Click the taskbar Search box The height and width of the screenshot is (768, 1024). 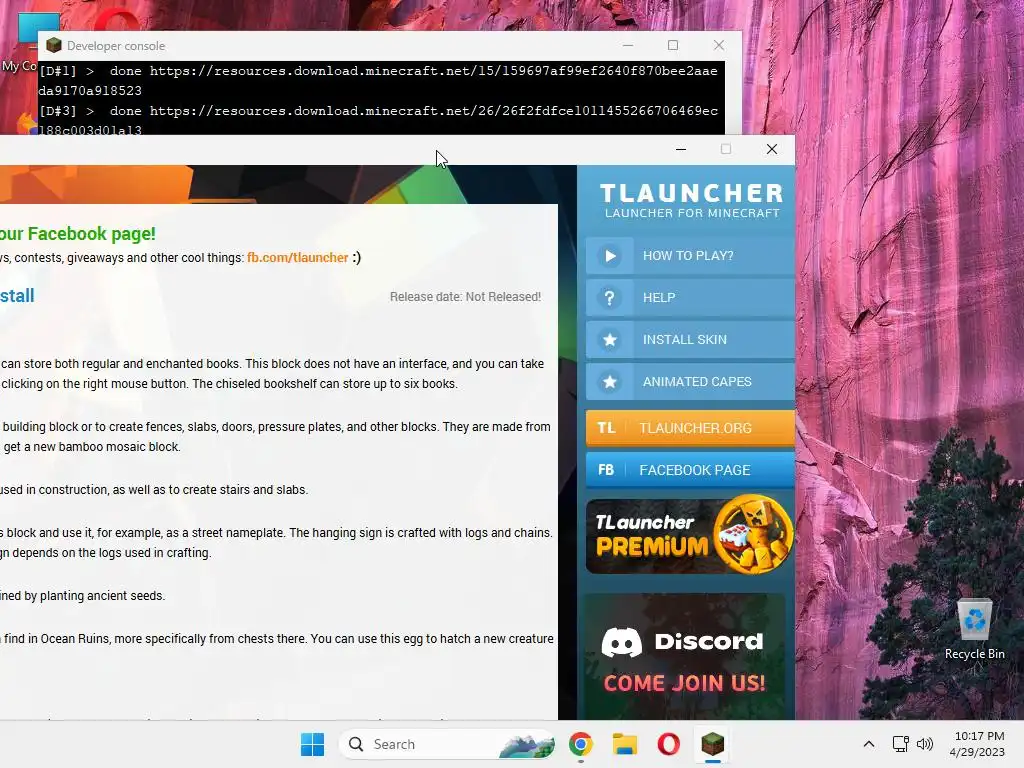click(447, 744)
